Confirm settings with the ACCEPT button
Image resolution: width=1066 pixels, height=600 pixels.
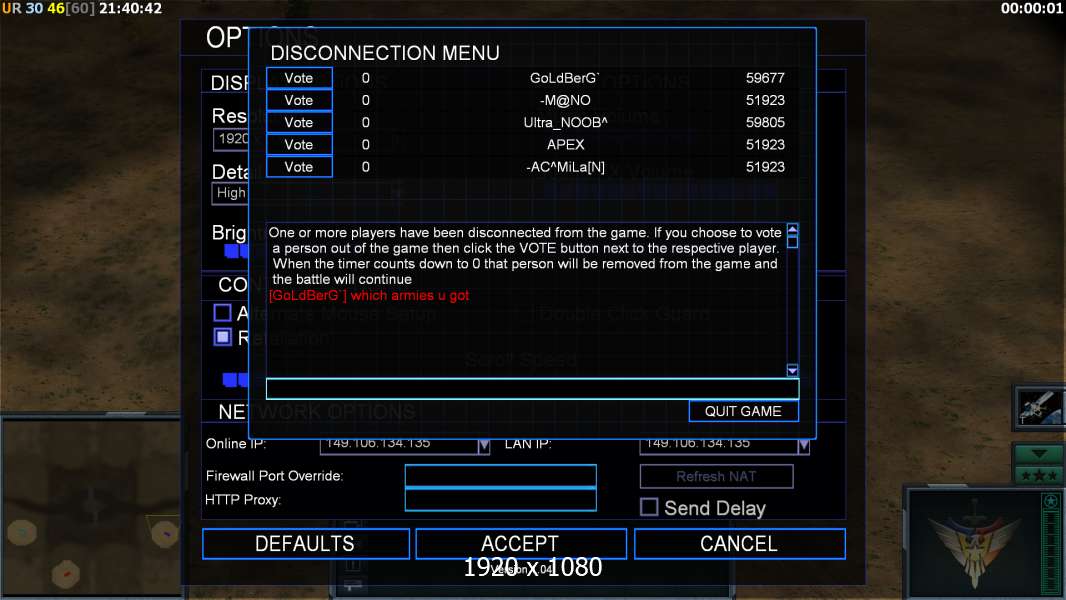point(520,544)
